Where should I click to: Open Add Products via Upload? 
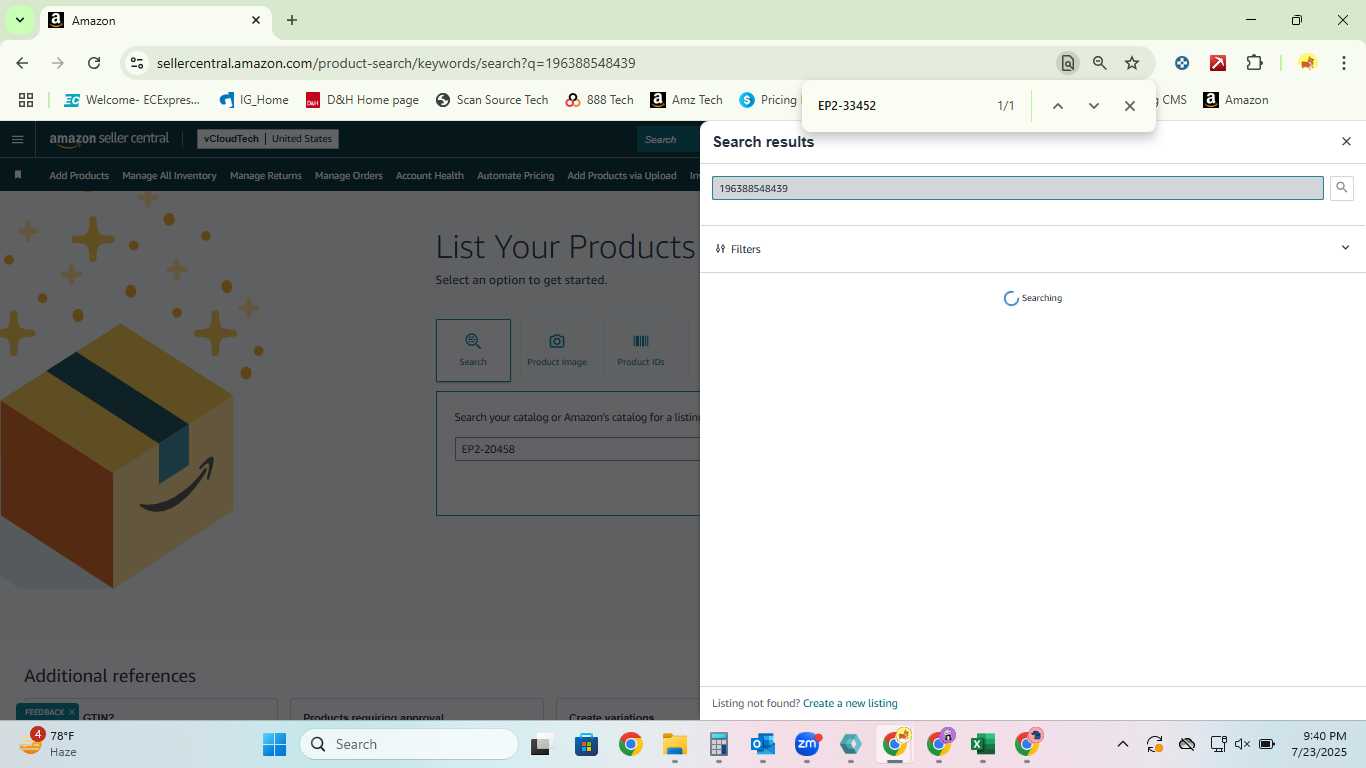point(622,175)
